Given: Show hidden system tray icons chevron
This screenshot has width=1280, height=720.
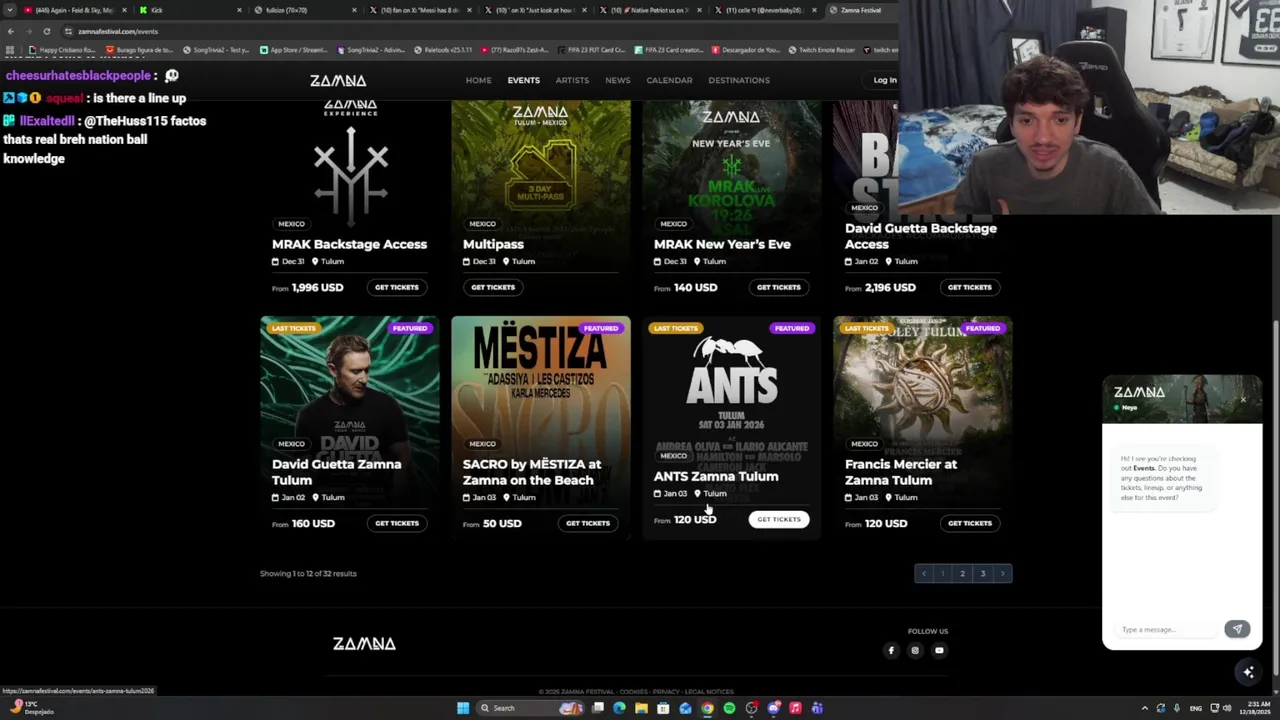Looking at the screenshot, I should point(1145,708).
